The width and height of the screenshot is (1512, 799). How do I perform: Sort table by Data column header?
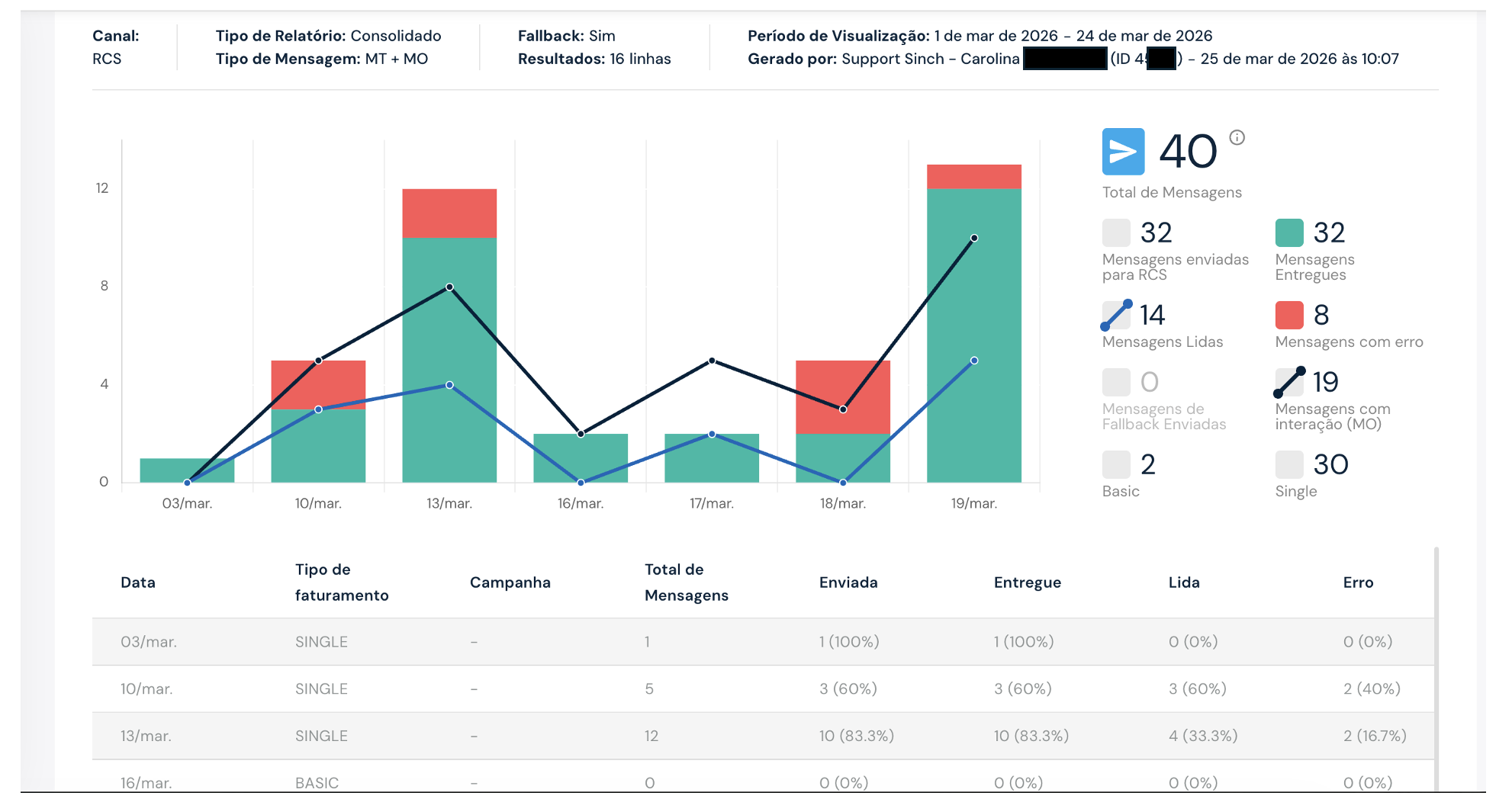(138, 582)
